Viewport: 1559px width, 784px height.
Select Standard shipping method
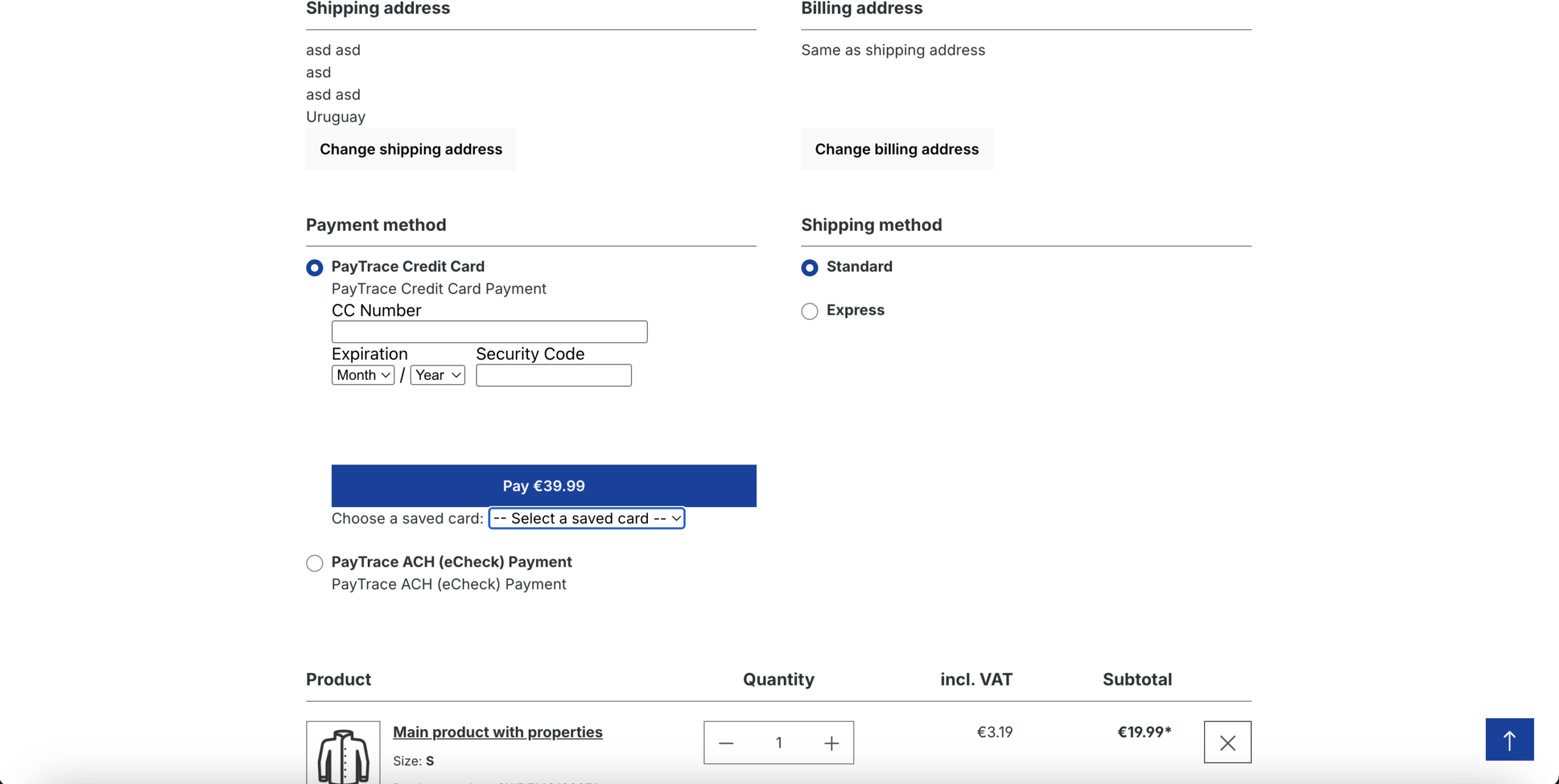click(809, 267)
